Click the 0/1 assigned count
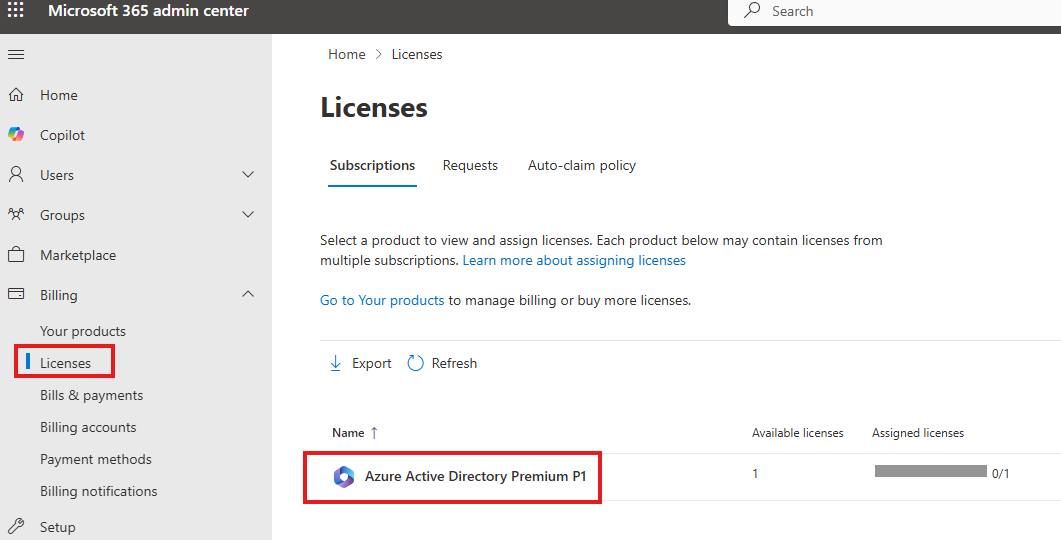Viewport: 1061px width, 540px height. [1001, 474]
